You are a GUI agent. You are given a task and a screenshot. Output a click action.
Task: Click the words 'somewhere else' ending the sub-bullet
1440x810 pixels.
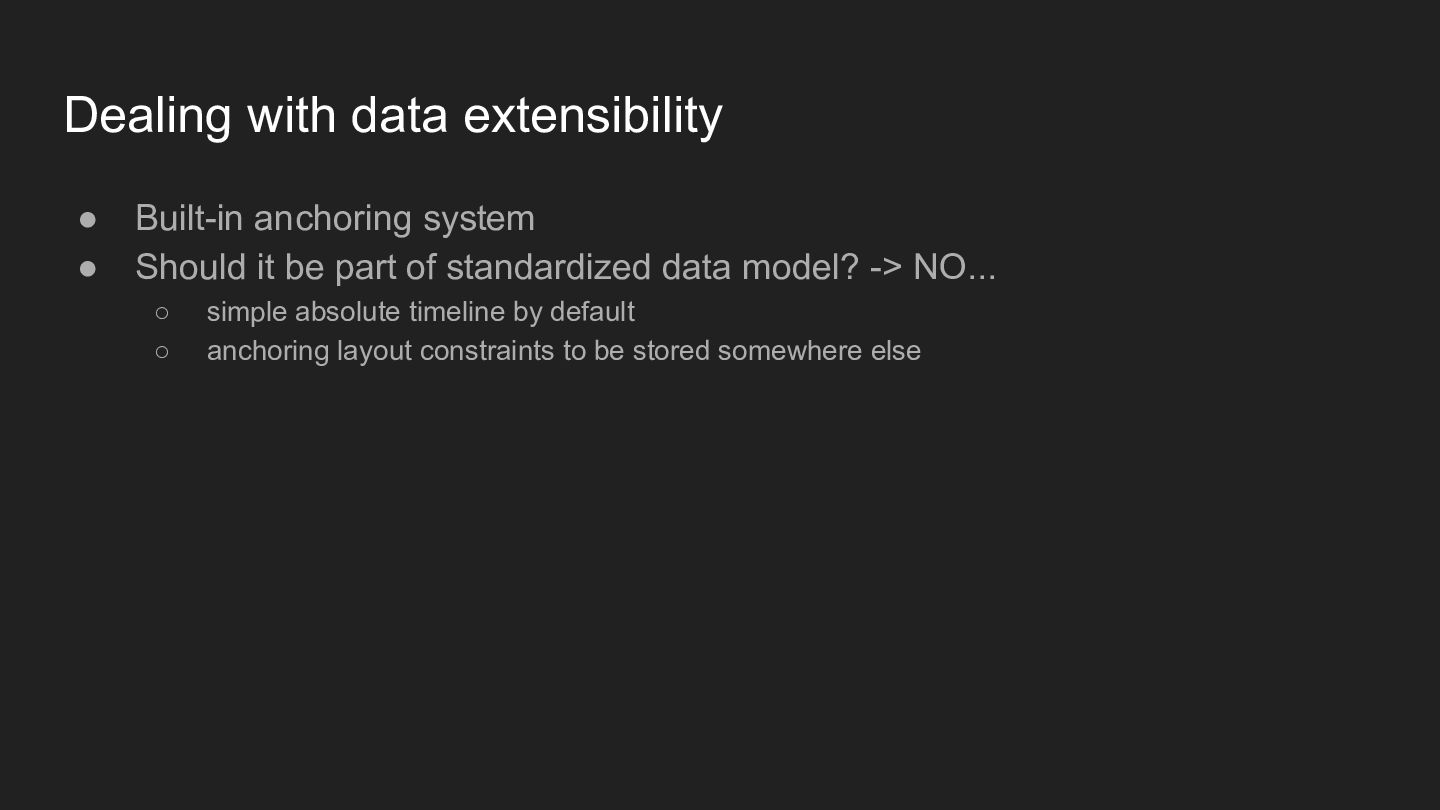pyautogui.click(x=819, y=351)
